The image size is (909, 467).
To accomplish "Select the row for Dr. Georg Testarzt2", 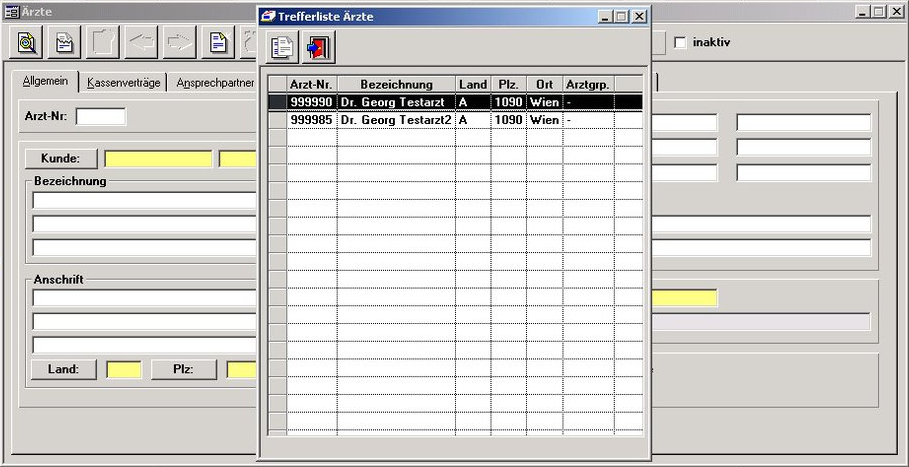I will pyautogui.click(x=396, y=120).
